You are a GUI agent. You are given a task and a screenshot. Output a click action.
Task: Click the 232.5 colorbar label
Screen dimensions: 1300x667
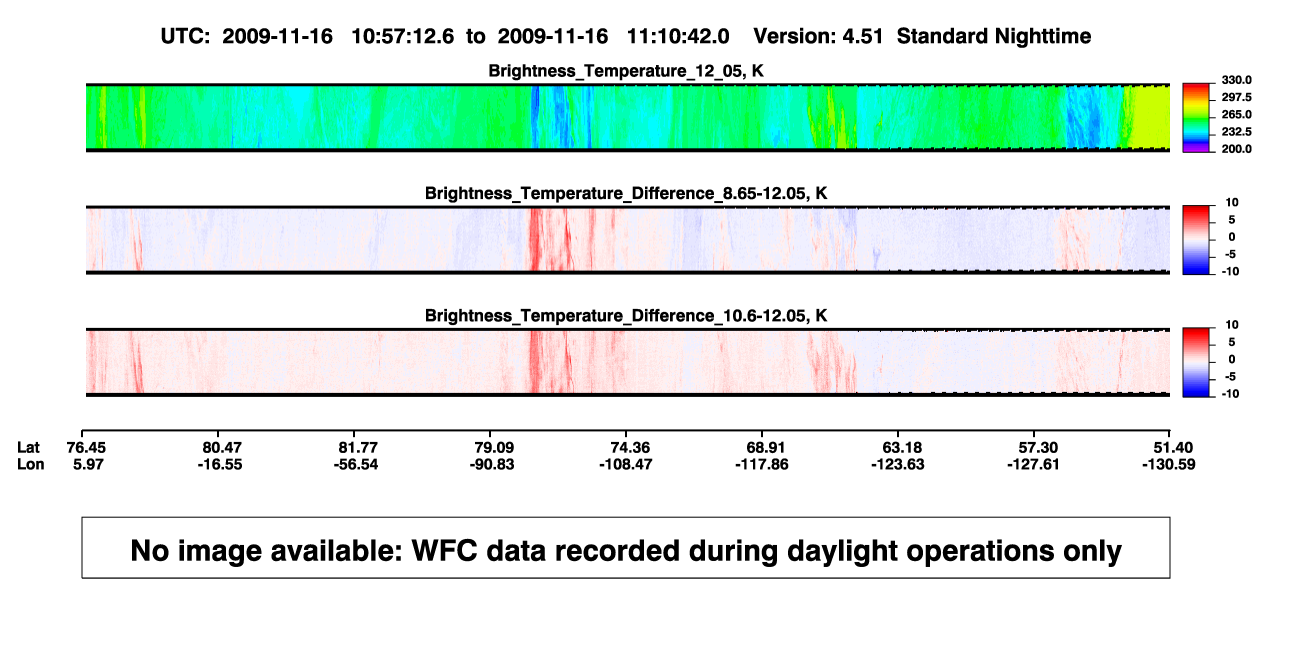click(1235, 131)
